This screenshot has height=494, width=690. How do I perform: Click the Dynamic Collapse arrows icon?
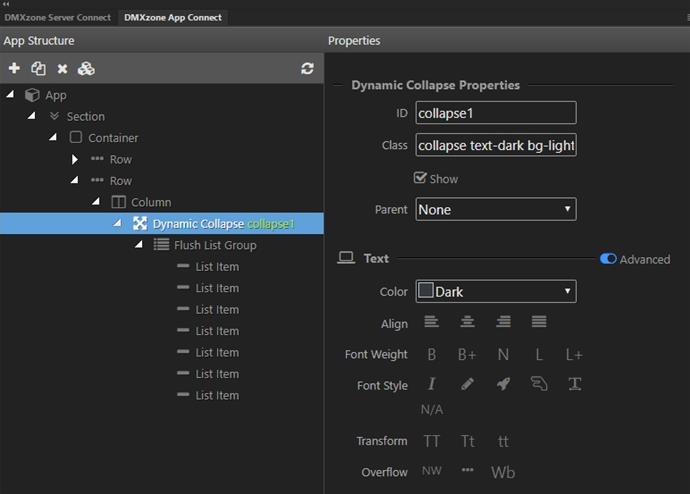tap(140, 223)
